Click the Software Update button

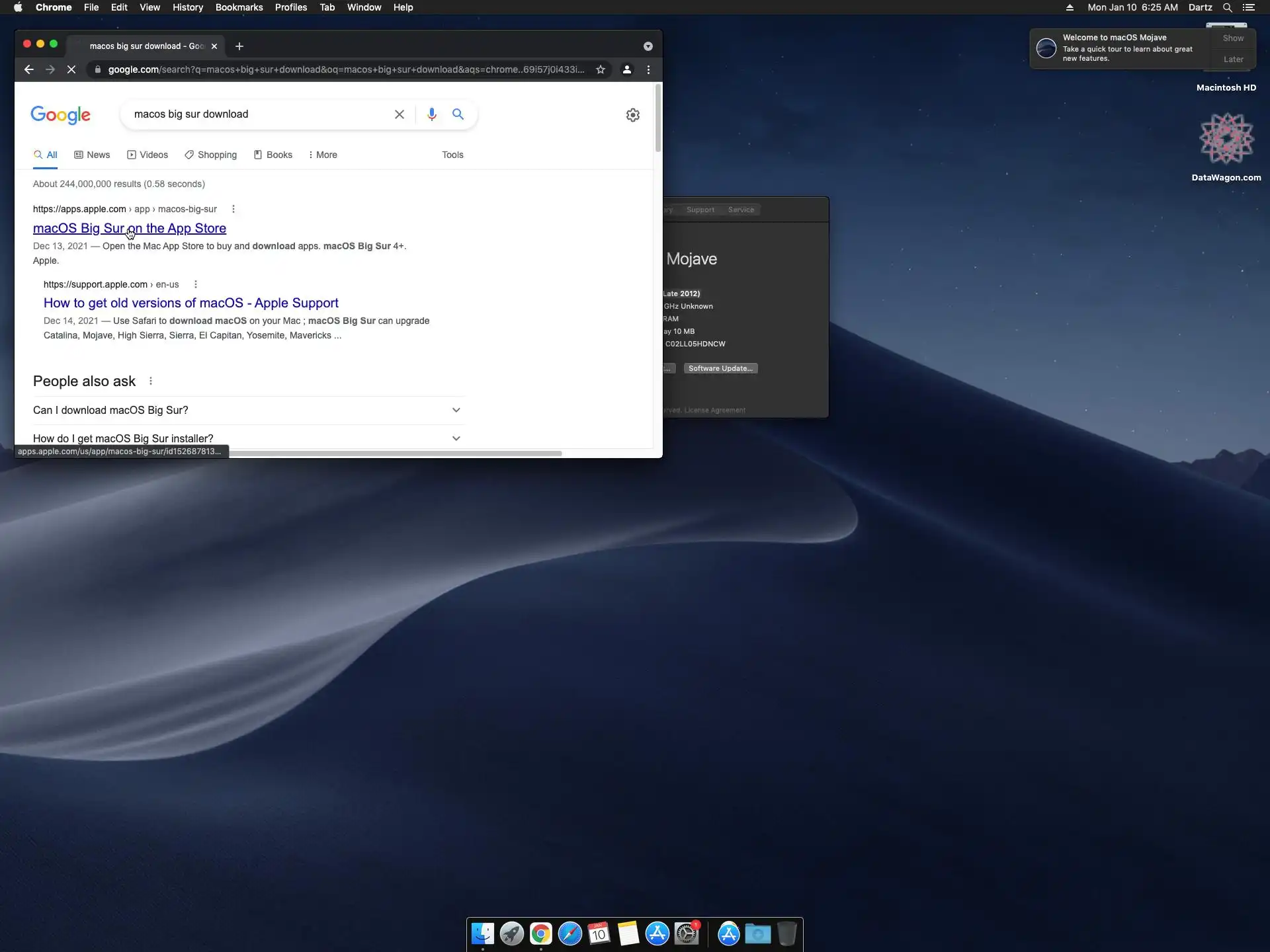click(720, 368)
